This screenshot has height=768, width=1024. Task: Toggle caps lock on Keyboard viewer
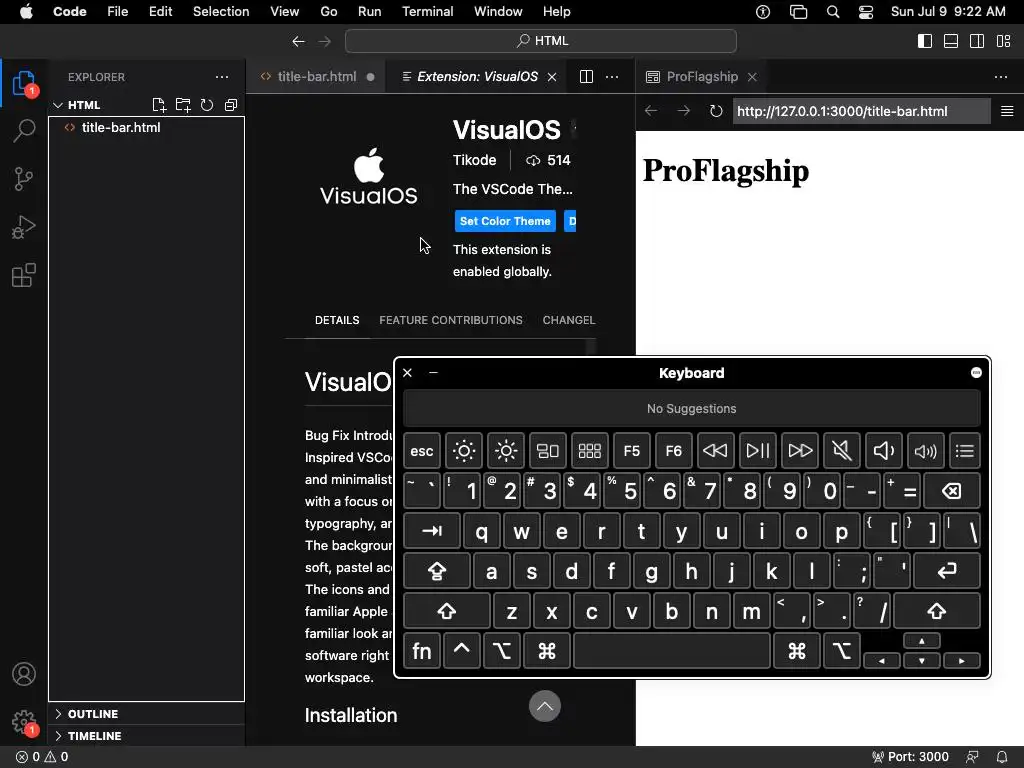point(436,571)
